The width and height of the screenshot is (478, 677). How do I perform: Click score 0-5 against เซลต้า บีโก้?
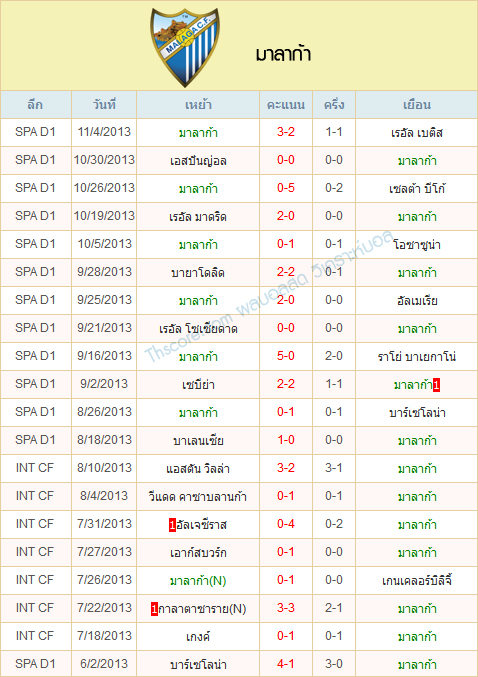(x=286, y=188)
